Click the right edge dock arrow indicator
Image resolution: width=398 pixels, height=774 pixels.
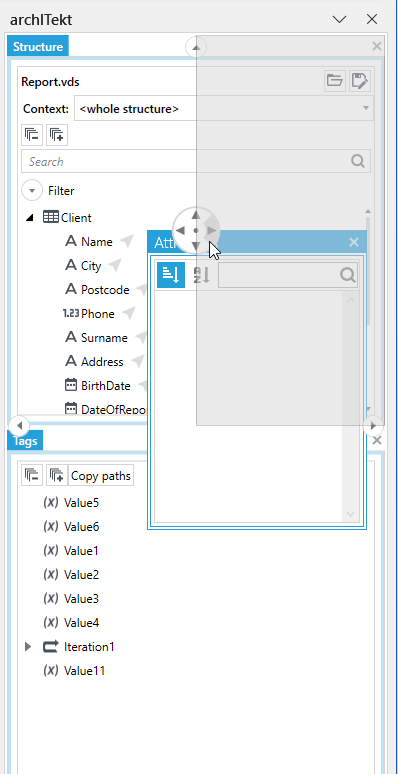tap(373, 425)
